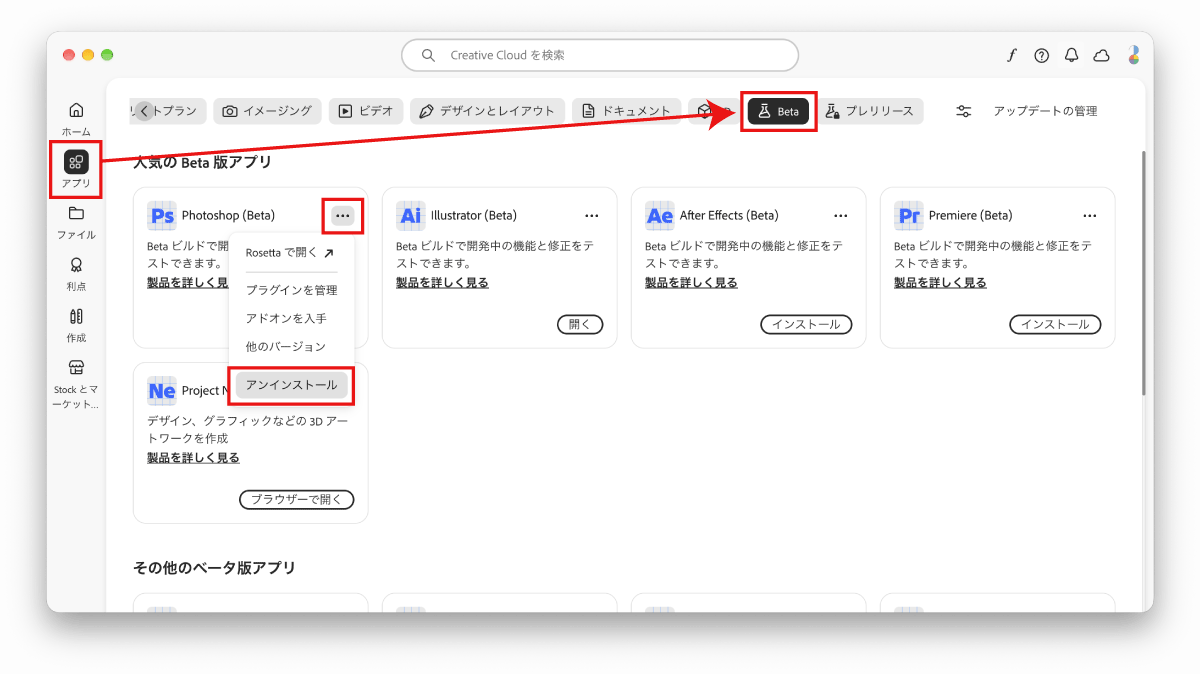Choose アドオンを入手 from context menu
Viewport: 1200px width, 674px height.
[286, 318]
